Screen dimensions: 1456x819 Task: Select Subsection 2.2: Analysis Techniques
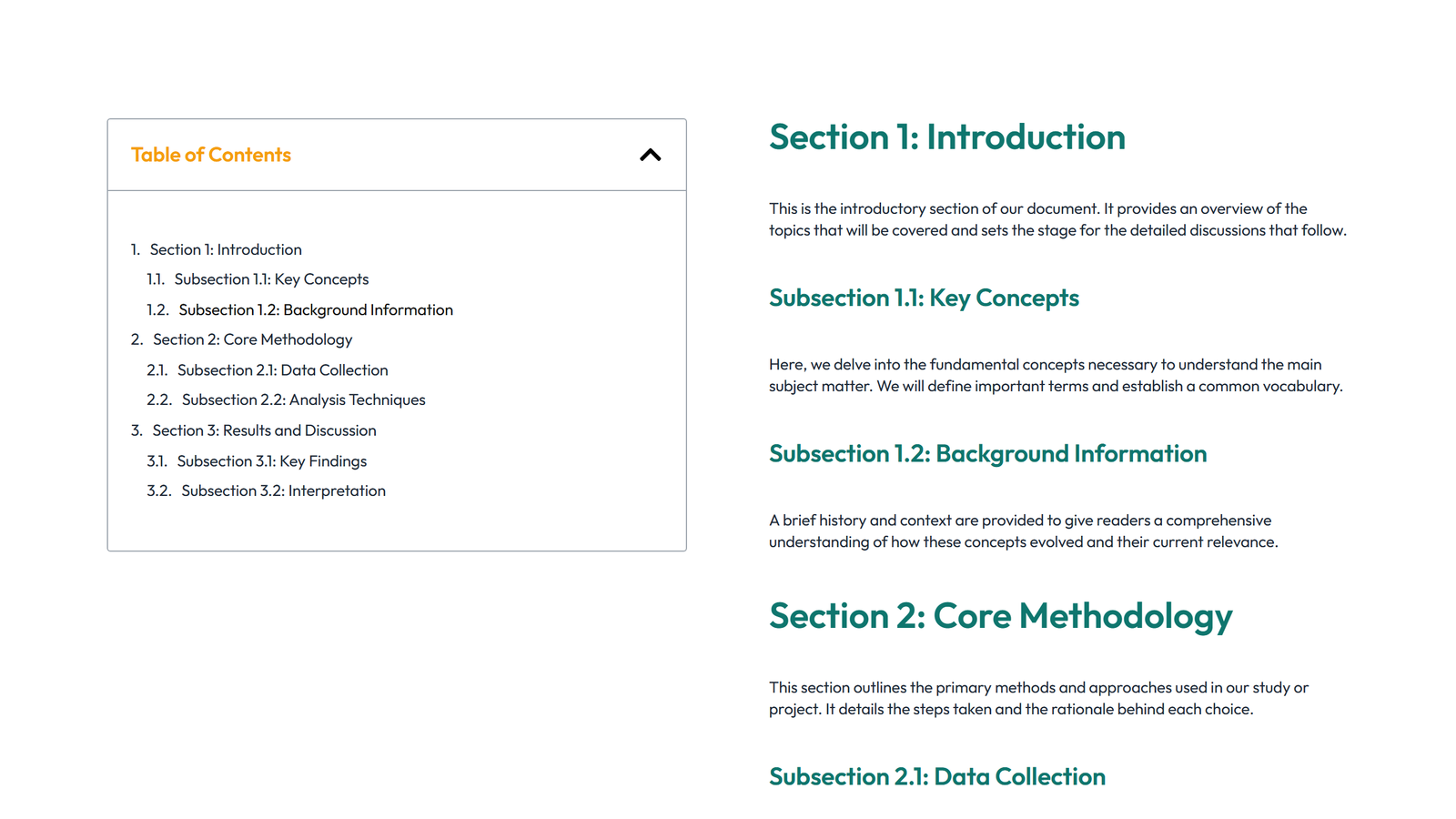point(302,399)
